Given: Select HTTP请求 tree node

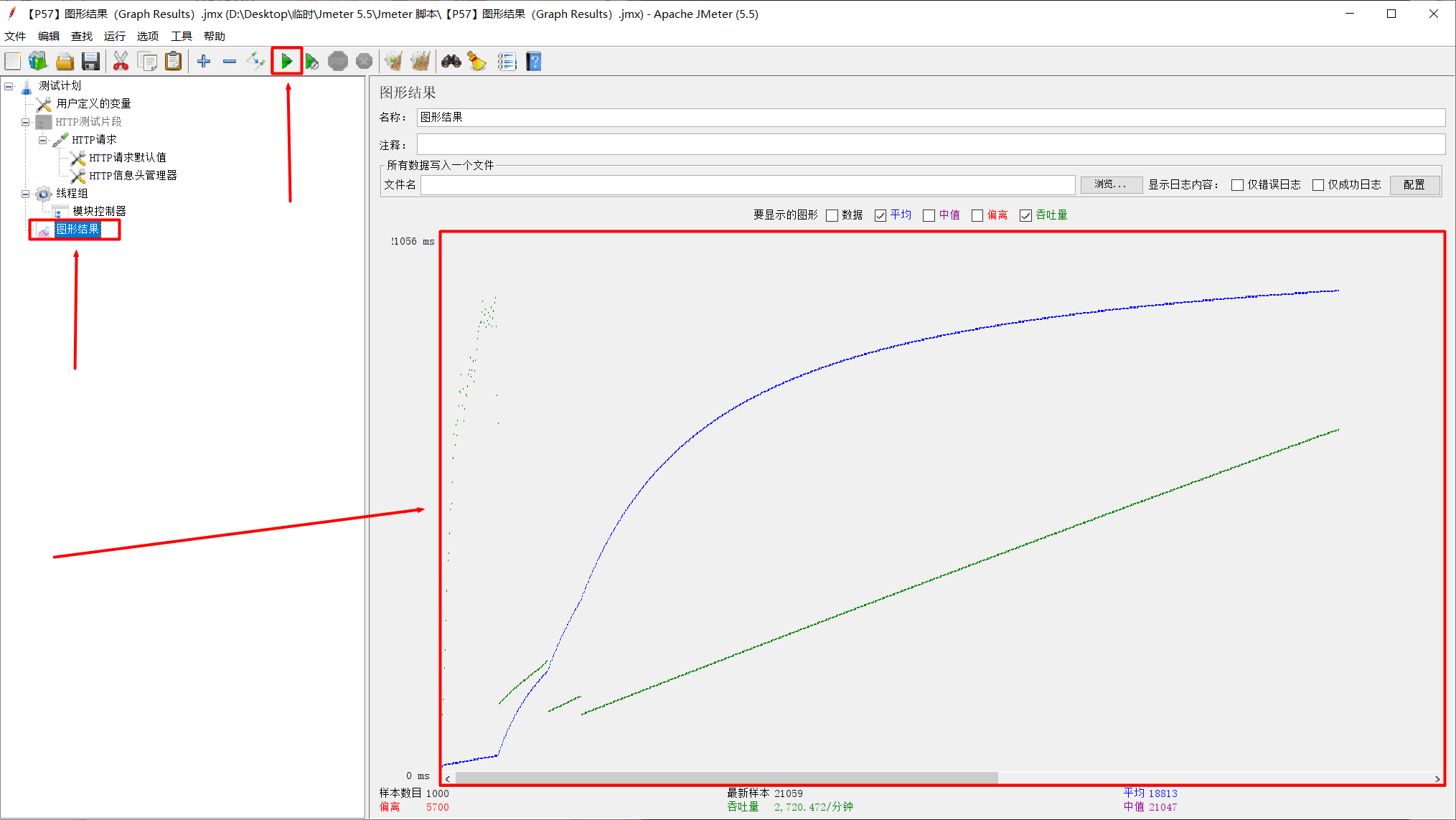Looking at the screenshot, I should point(94,140).
